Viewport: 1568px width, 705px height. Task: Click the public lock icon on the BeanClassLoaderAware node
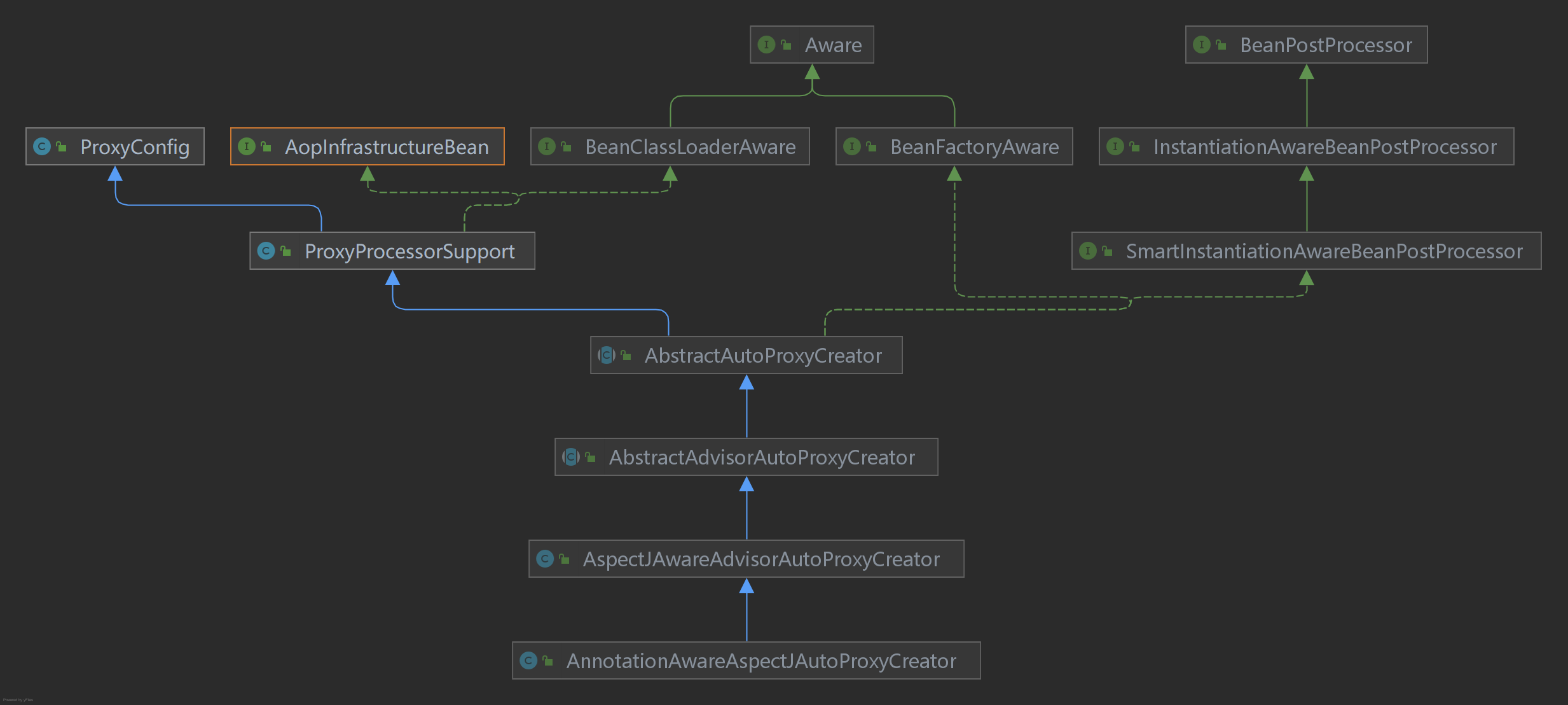coord(566,146)
